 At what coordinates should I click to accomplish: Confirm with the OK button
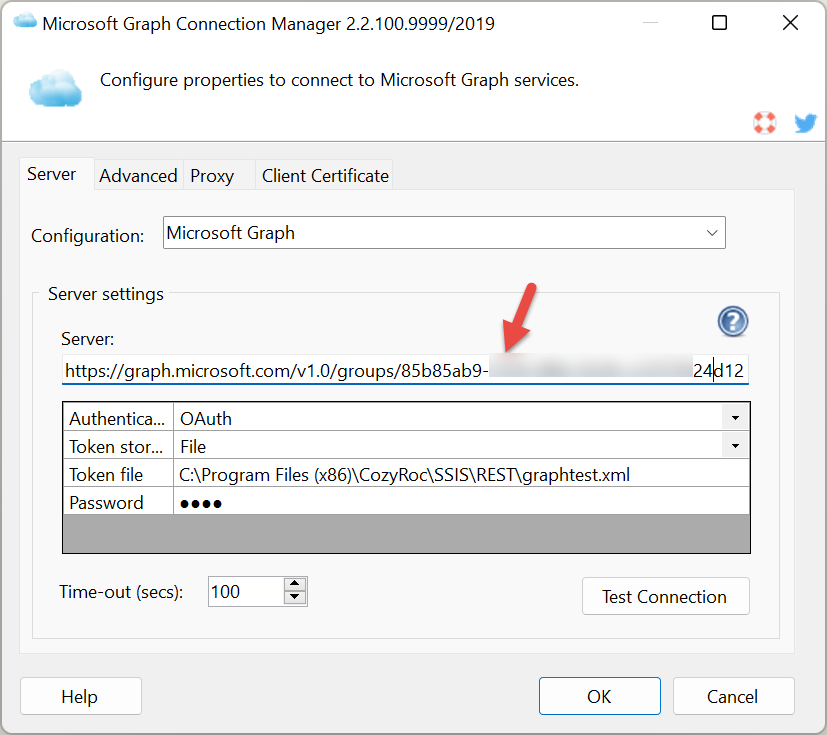pyautogui.click(x=600, y=697)
